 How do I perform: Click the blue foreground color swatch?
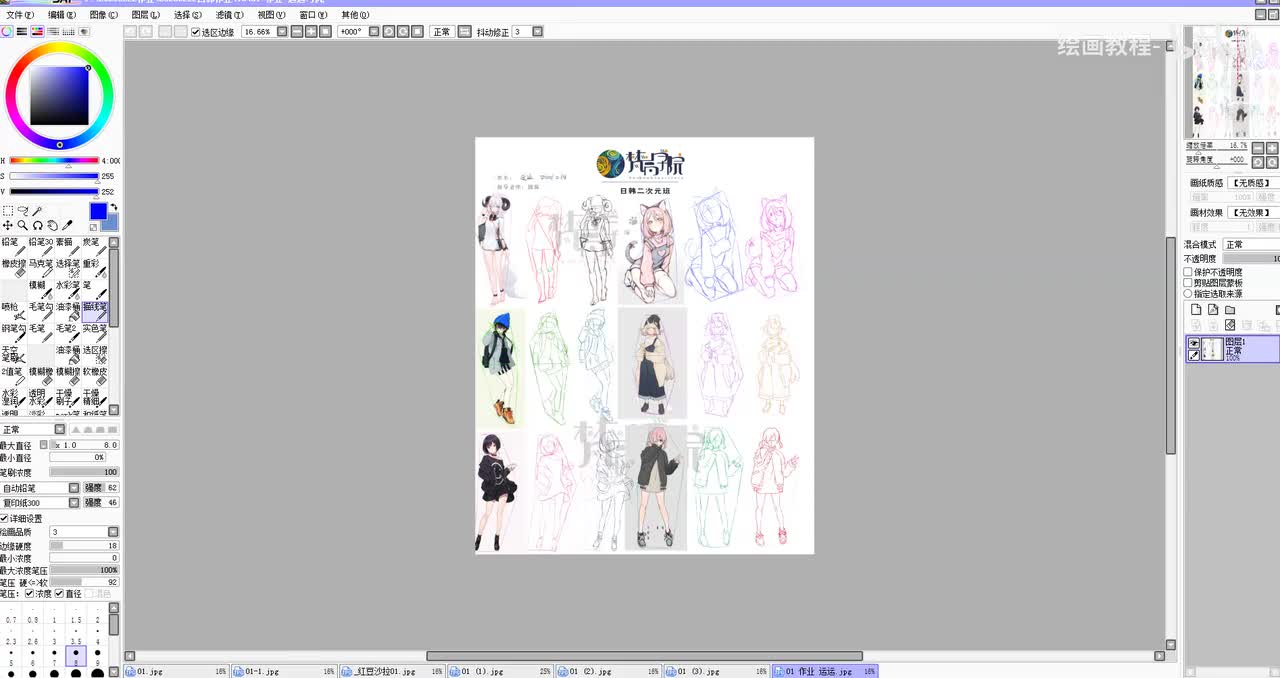pos(99,211)
